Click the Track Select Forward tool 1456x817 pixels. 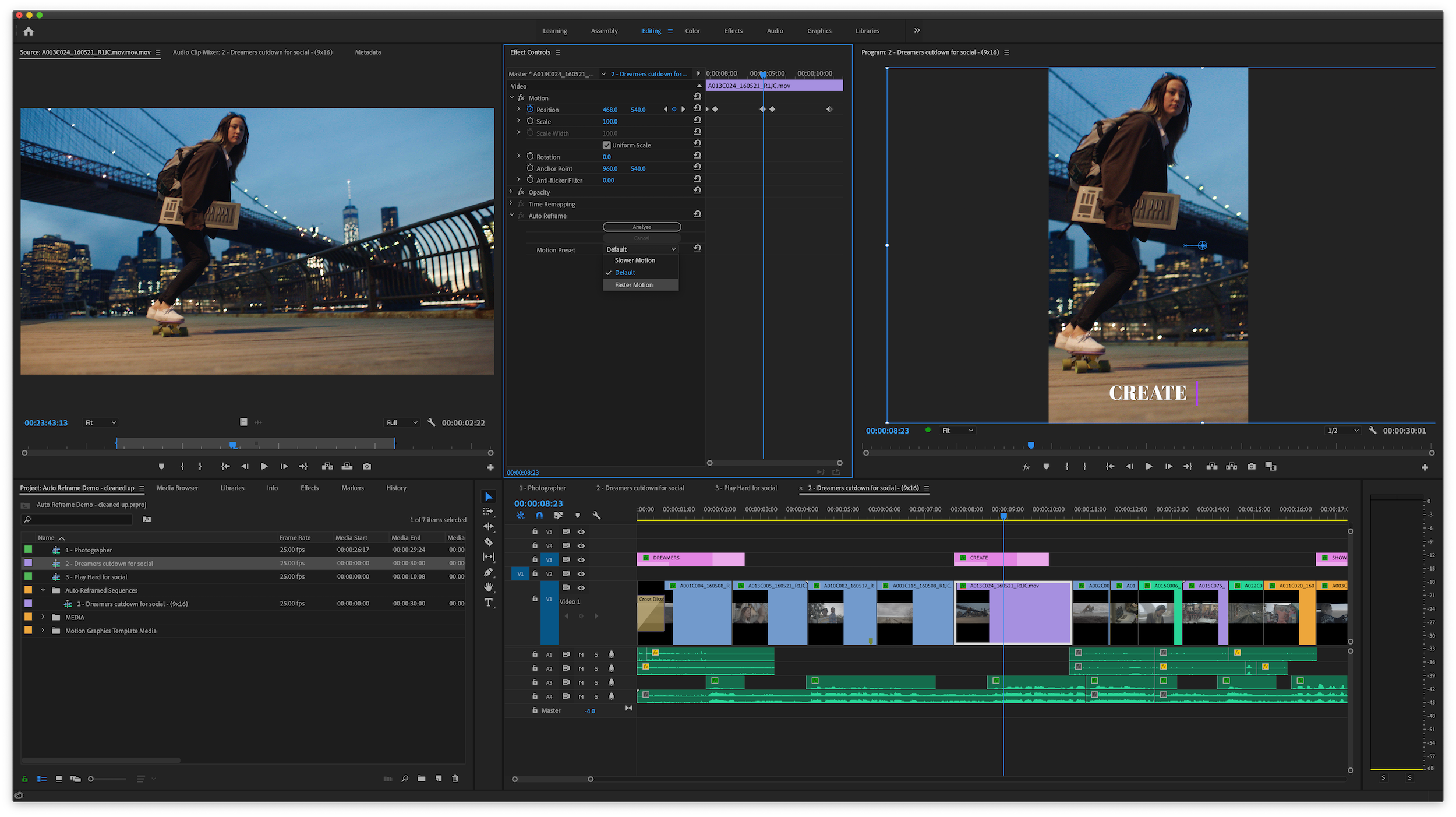click(489, 512)
